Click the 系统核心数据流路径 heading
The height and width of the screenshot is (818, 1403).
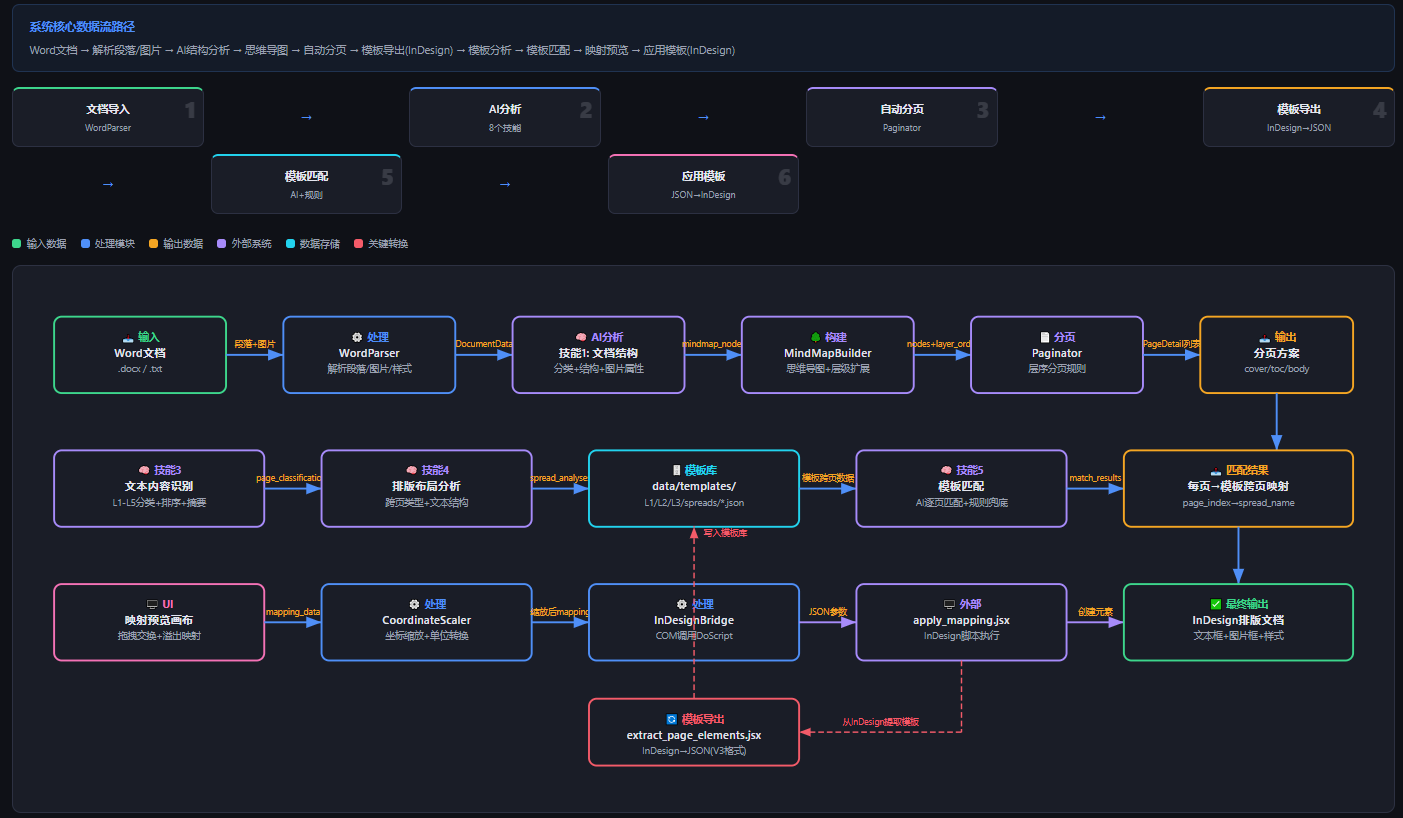click(x=82, y=27)
